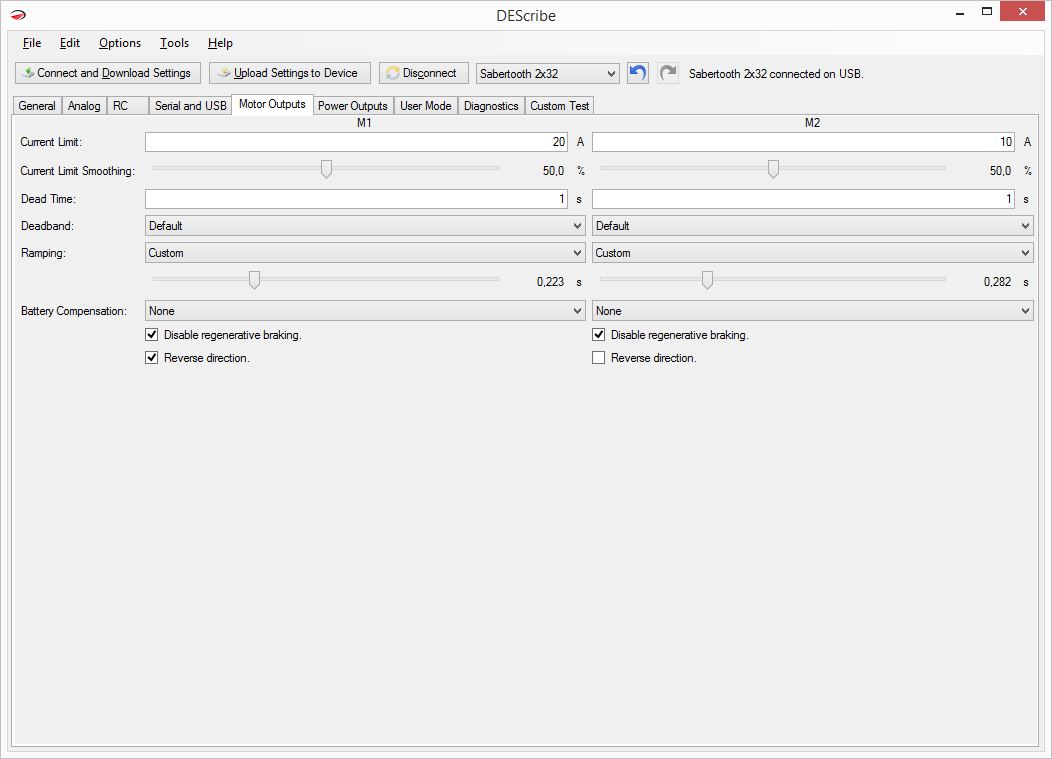
Task: Uncheck M1 Reverse direction
Action: (152, 358)
